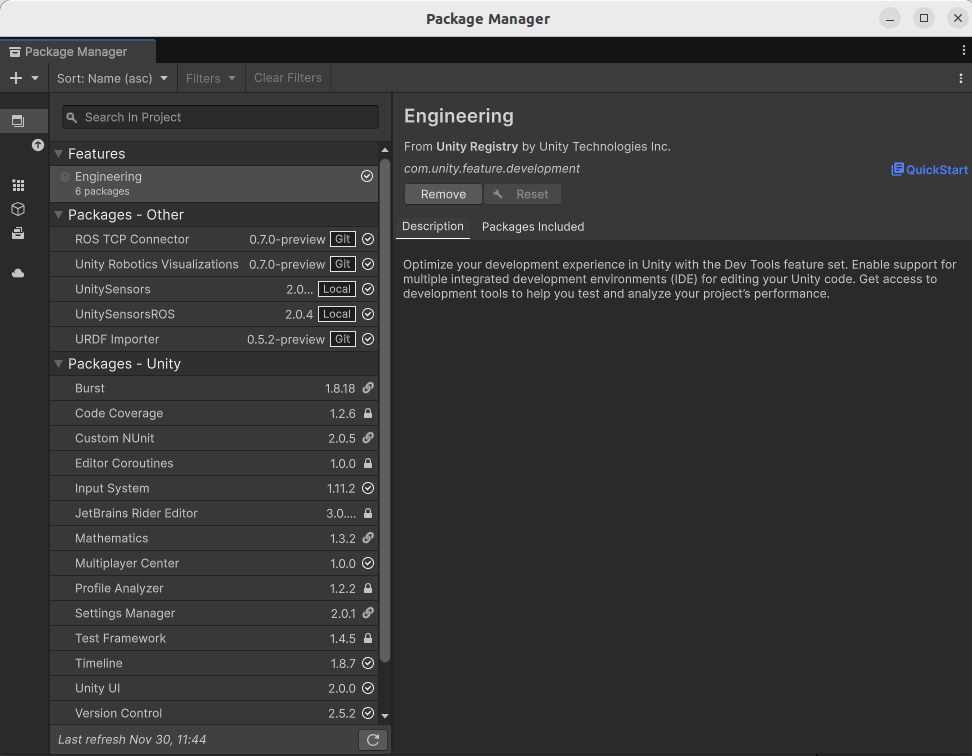Open Built-in packages via the inbox icon
Viewport: 972px width, 756px height.
pyautogui.click(x=18, y=233)
